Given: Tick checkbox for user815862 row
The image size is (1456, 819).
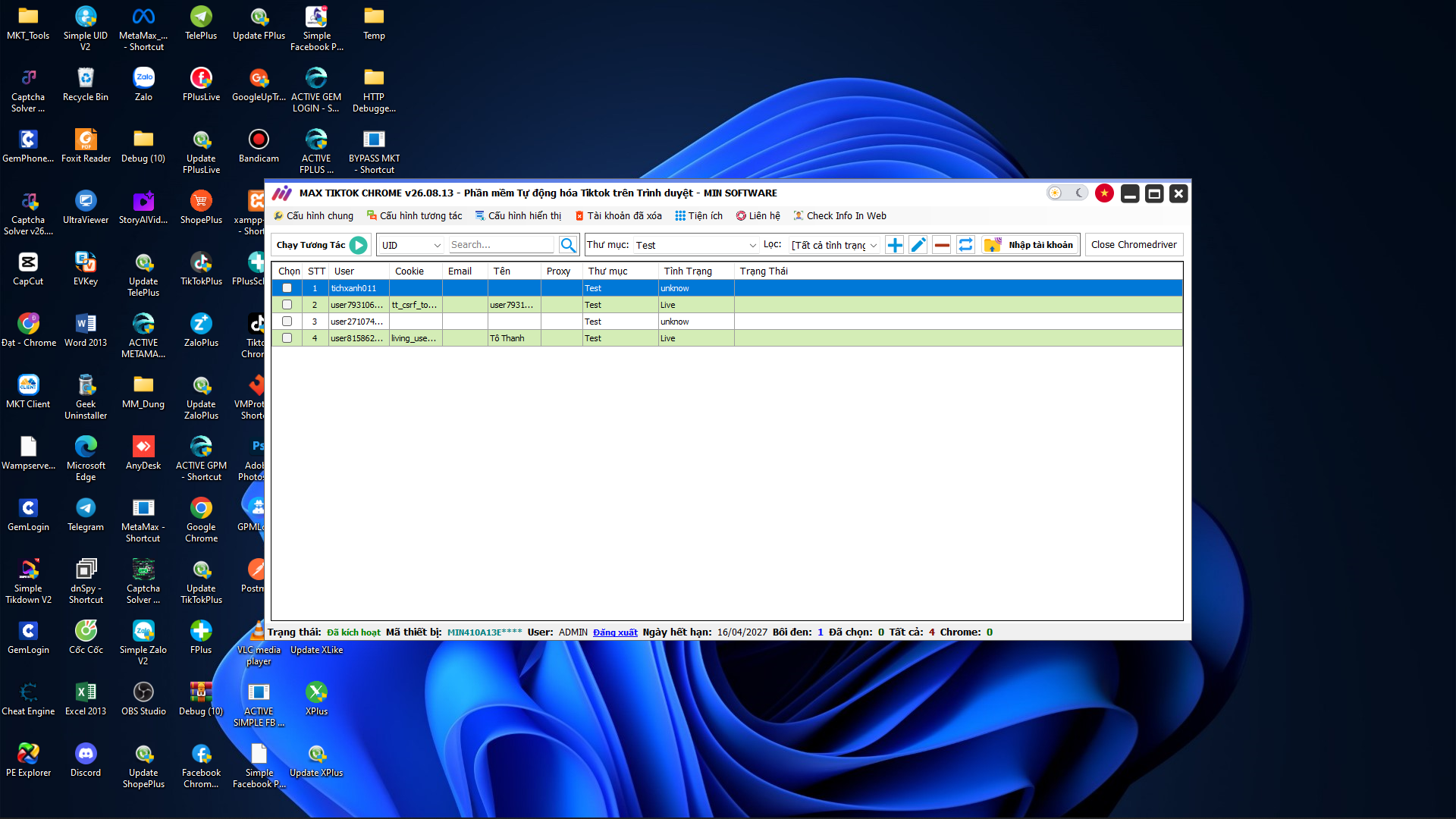Looking at the screenshot, I should click(287, 338).
